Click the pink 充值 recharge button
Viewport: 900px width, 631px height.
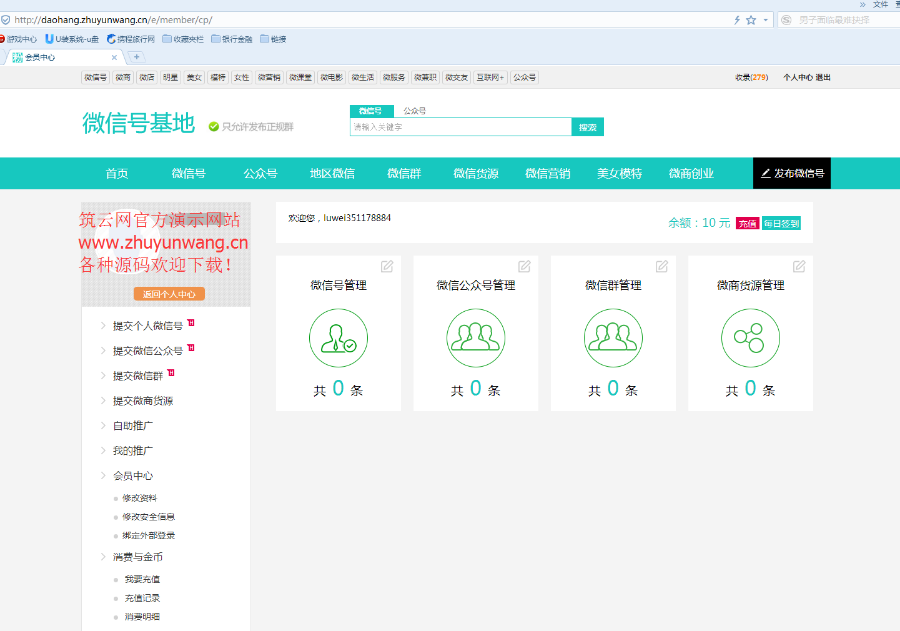point(748,223)
